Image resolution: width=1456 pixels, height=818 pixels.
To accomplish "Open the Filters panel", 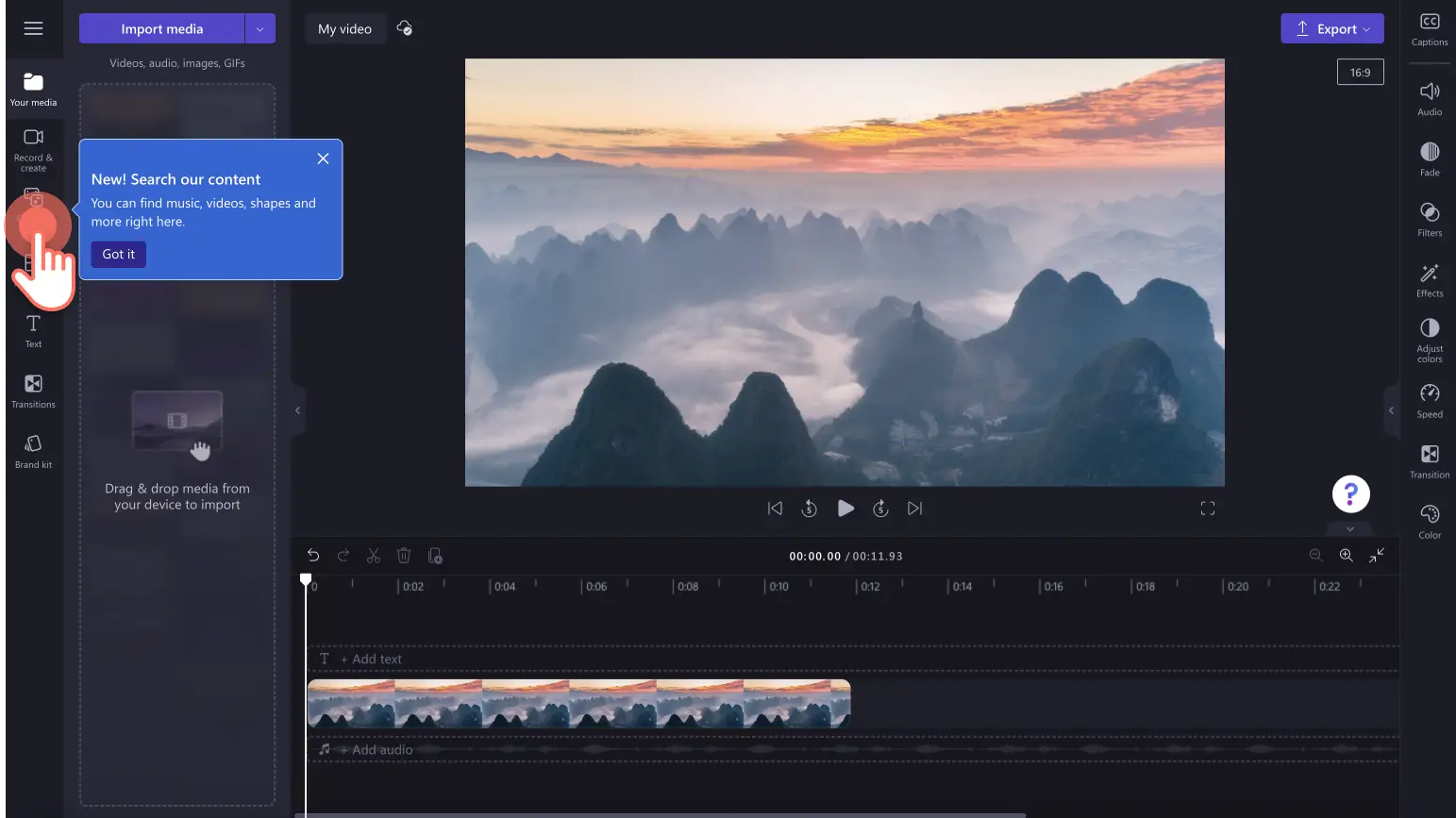I will [x=1430, y=219].
